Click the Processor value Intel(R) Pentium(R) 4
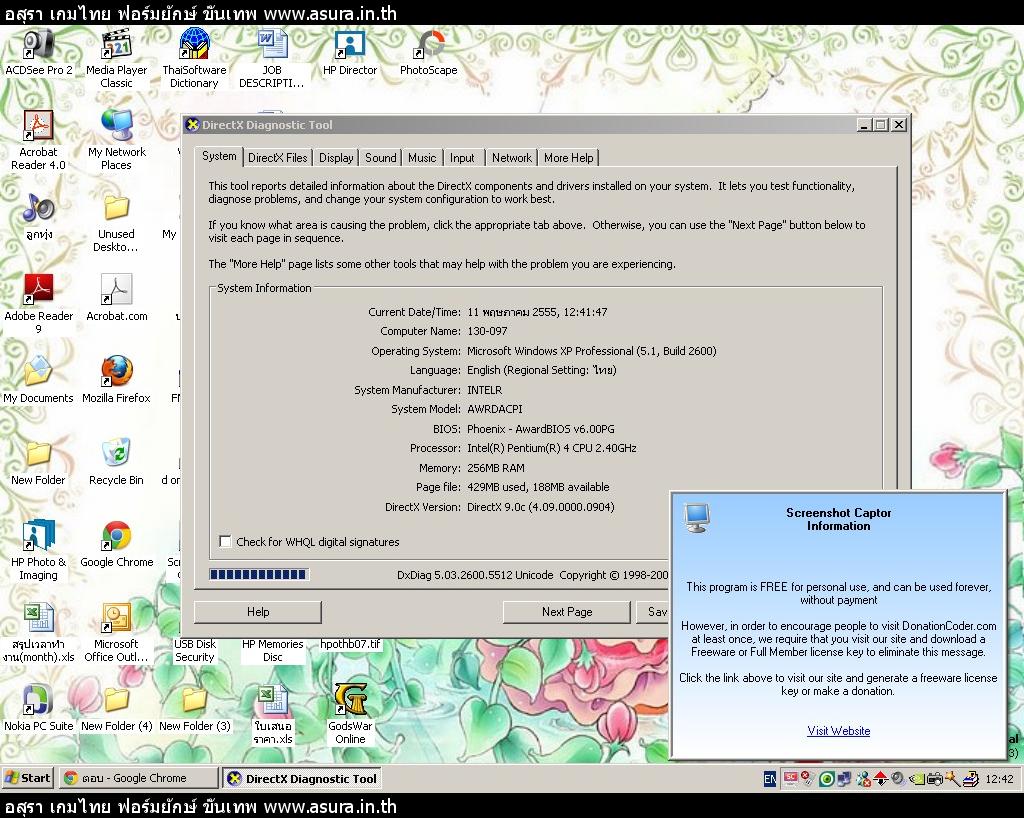Screen dimensions: 1024x818 pyautogui.click(x=552, y=448)
